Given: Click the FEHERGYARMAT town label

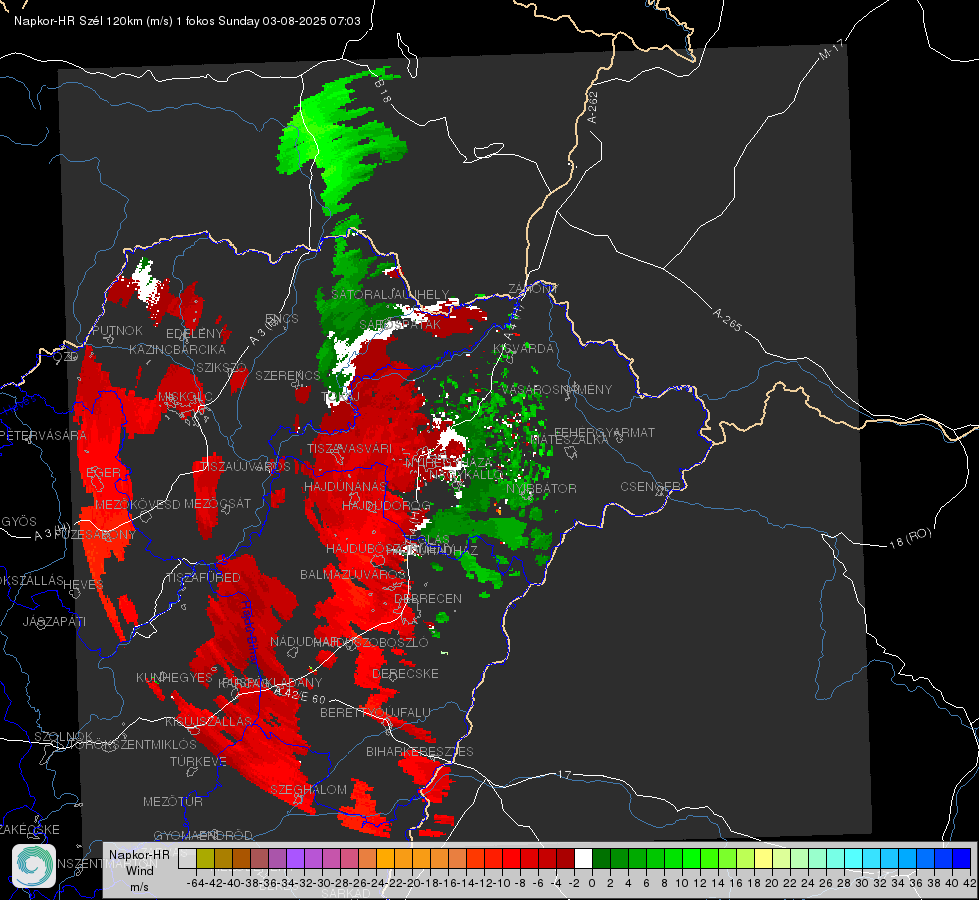Looking at the screenshot, I should tap(605, 432).
